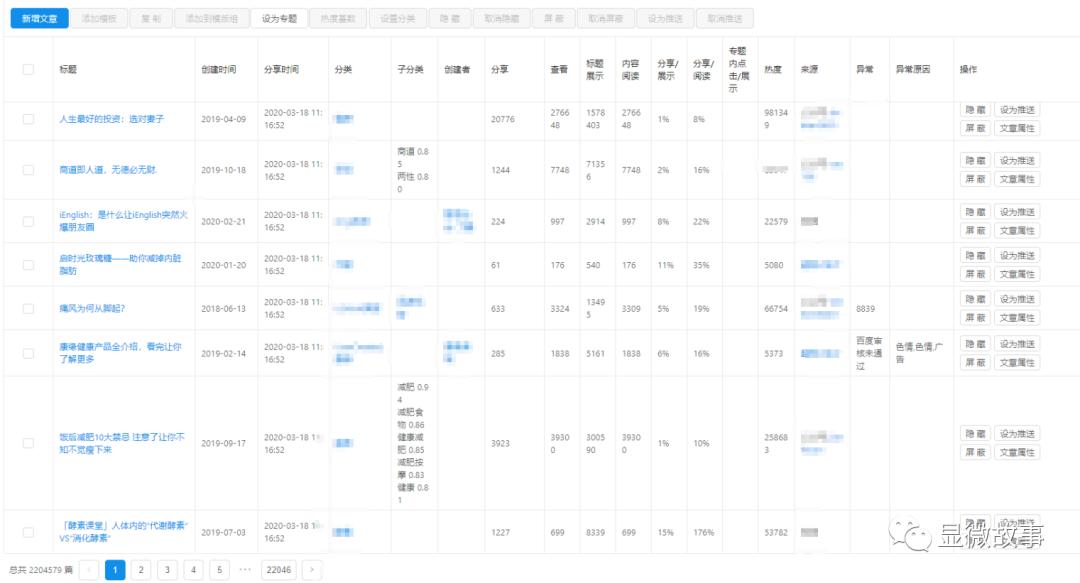Click the 热度基数 toolbar button
The width and height of the screenshot is (1080, 583).
point(338,19)
